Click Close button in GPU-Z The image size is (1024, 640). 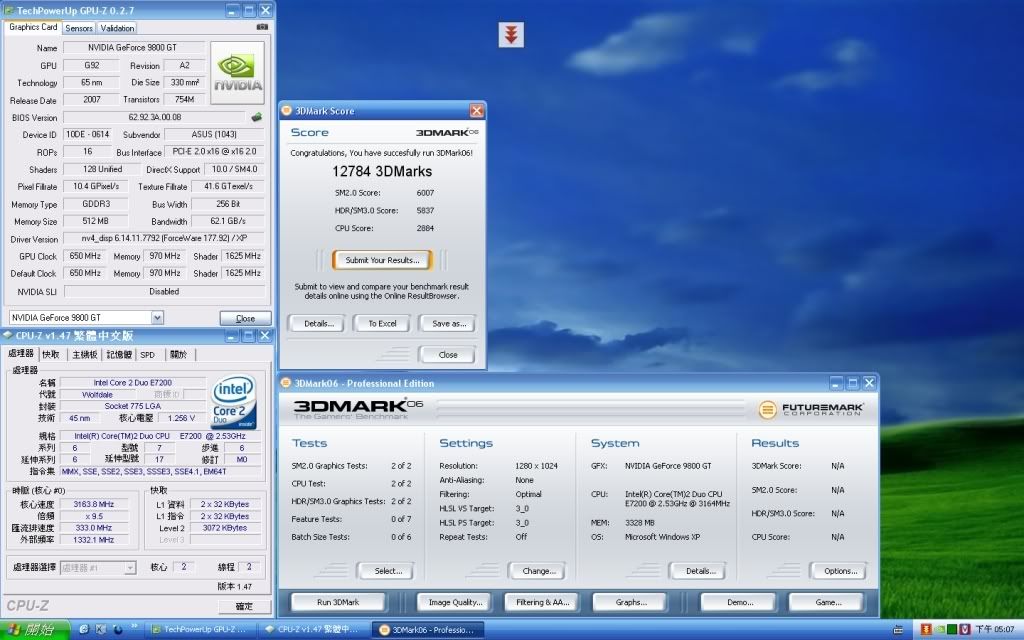(246, 318)
